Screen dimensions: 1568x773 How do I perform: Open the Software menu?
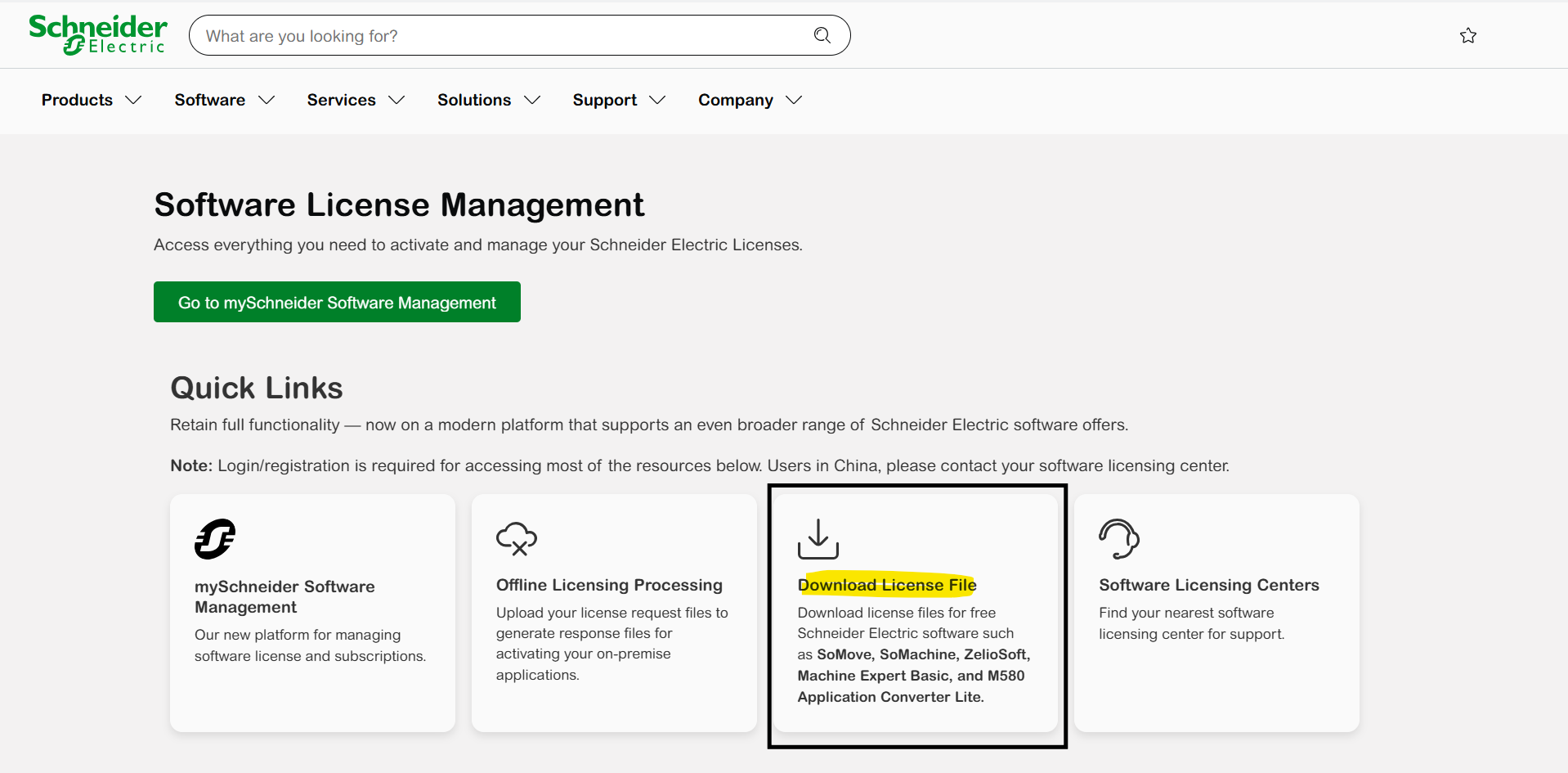click(x=209, y=100)
